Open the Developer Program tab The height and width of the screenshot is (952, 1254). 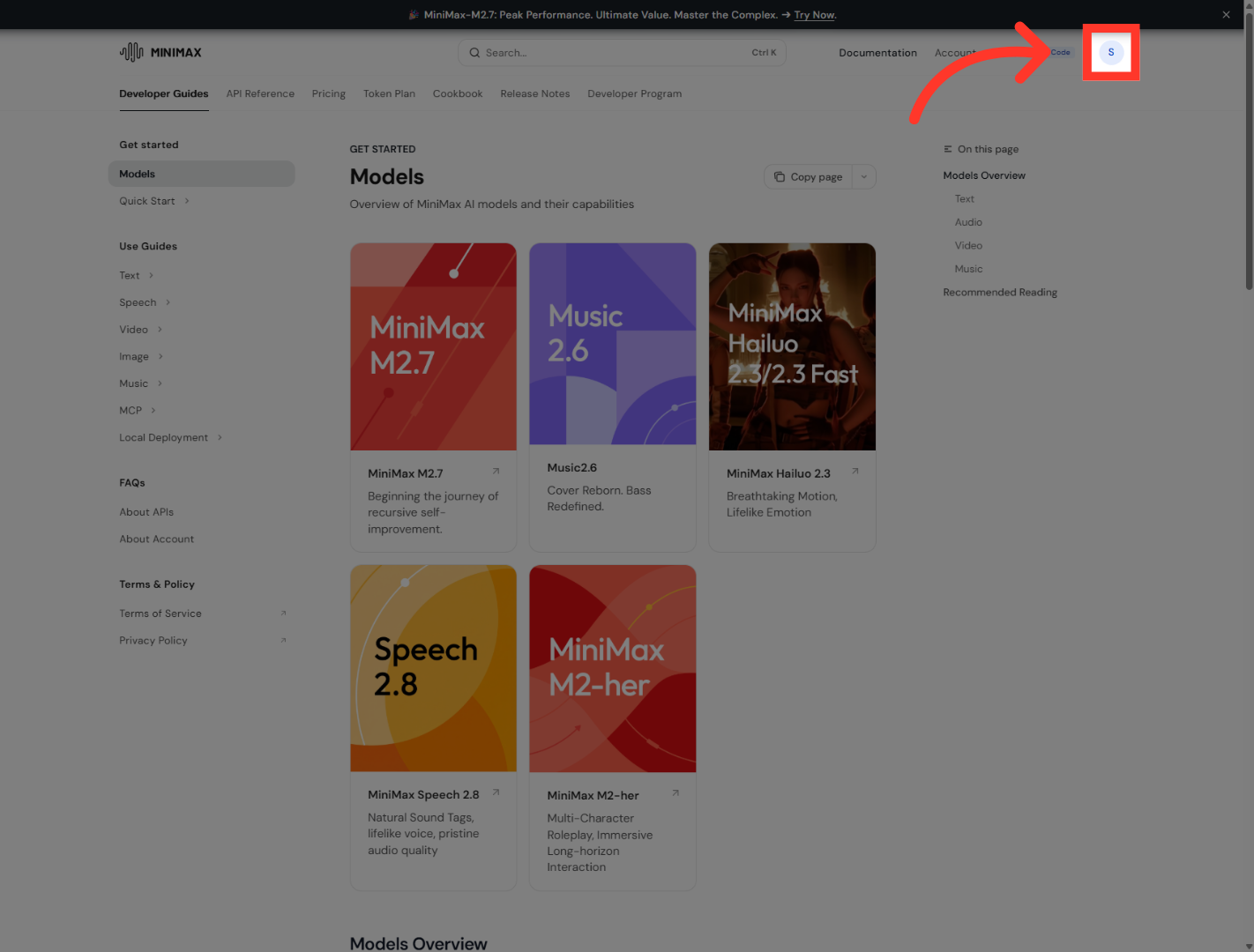point(635,93)
